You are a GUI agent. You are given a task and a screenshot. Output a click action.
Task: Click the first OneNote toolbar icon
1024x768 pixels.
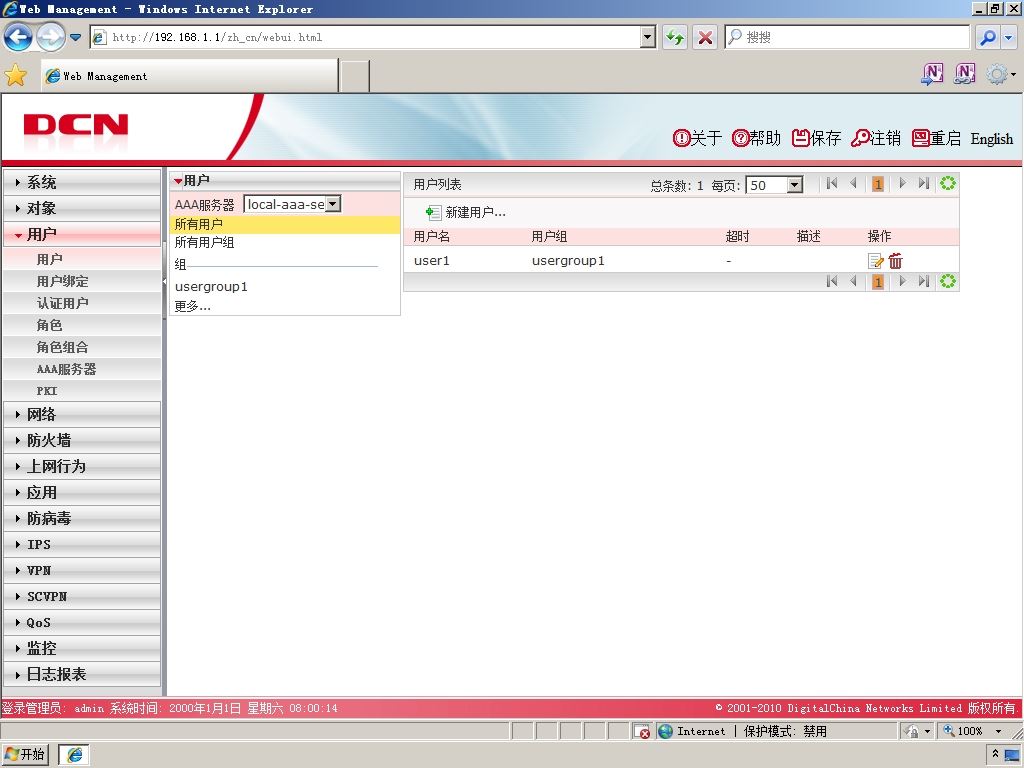(x=932, y=74)
